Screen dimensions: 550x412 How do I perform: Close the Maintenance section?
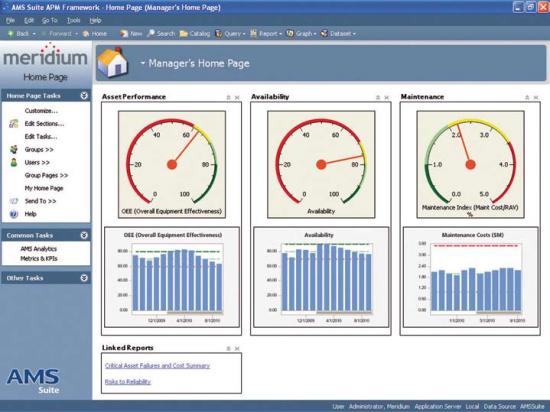536,97
